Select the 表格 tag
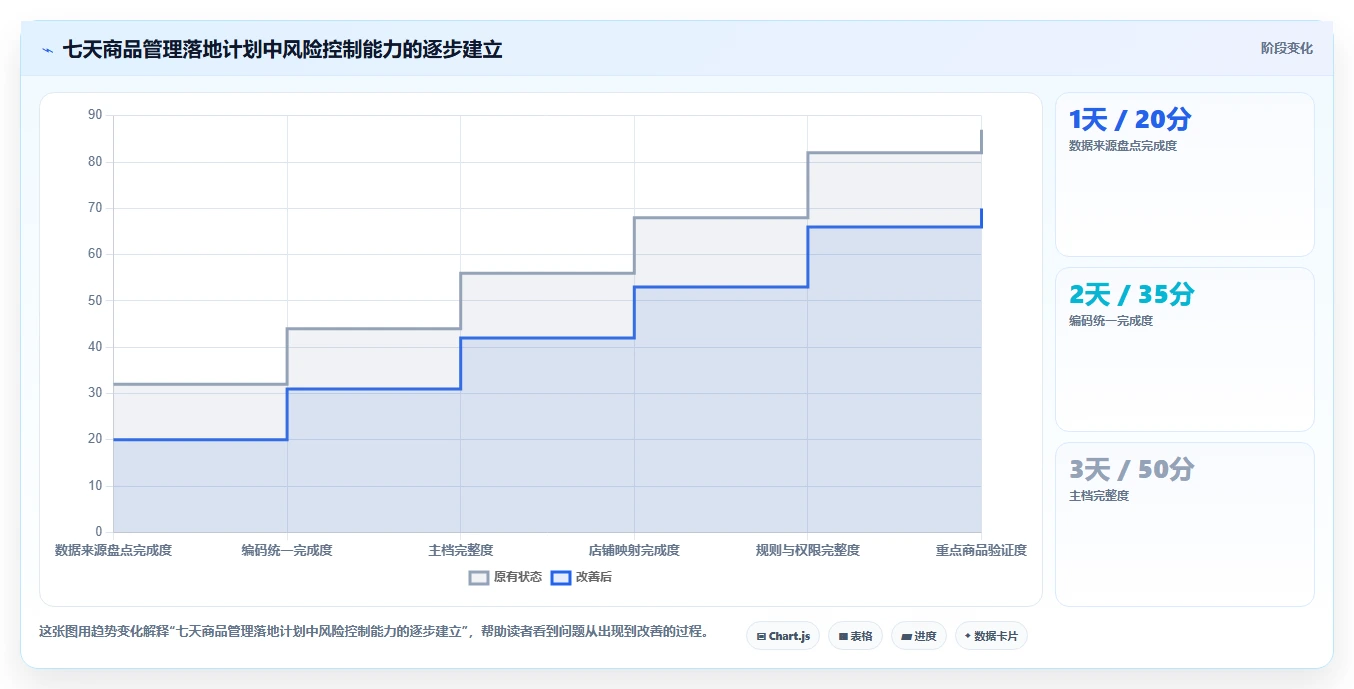This screenshot has width=1354, height=689. (855, 636)
